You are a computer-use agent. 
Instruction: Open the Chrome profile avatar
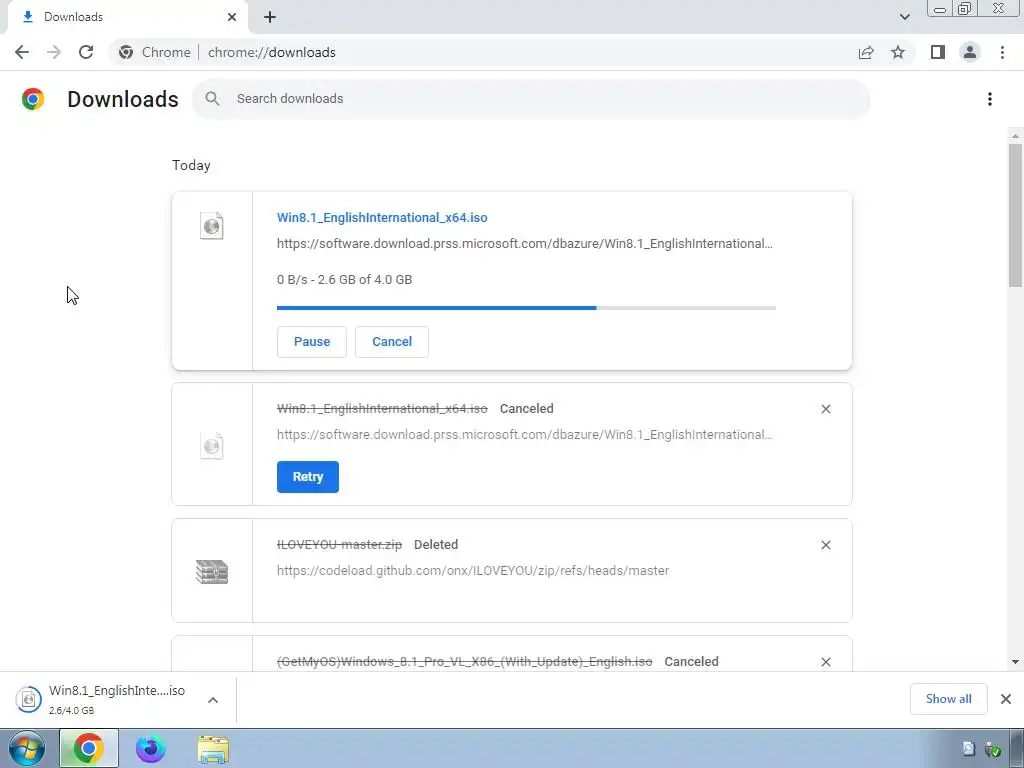click(970, 52)
